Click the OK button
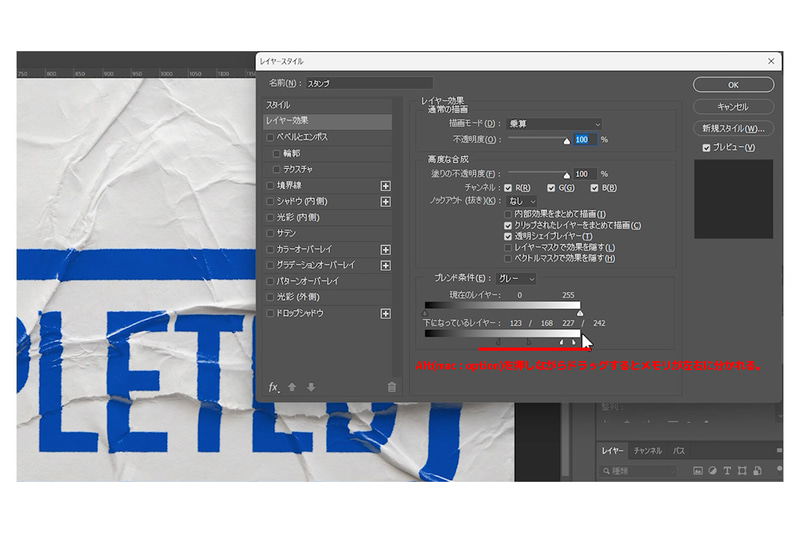The width and height of the screenshot is (800, 533). (x=733, y=85)
